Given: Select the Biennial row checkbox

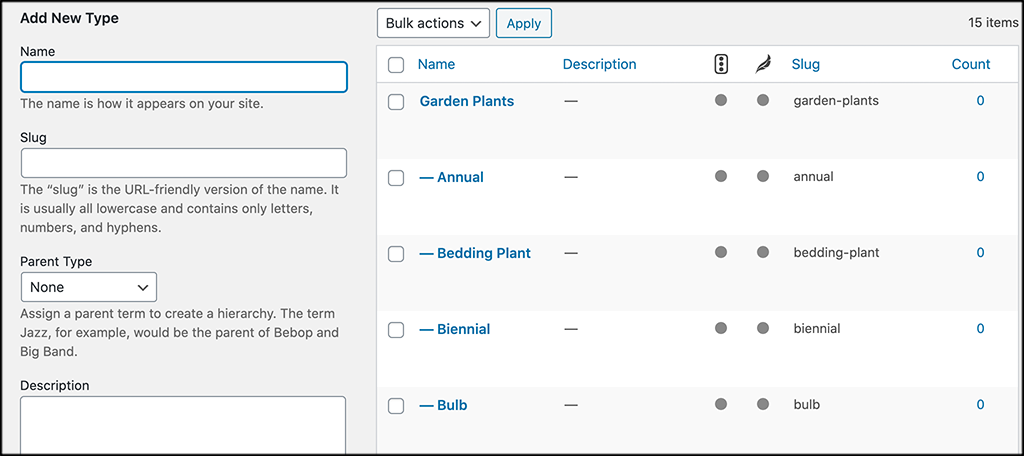Looking at the screenshot, I should point(396,330).
